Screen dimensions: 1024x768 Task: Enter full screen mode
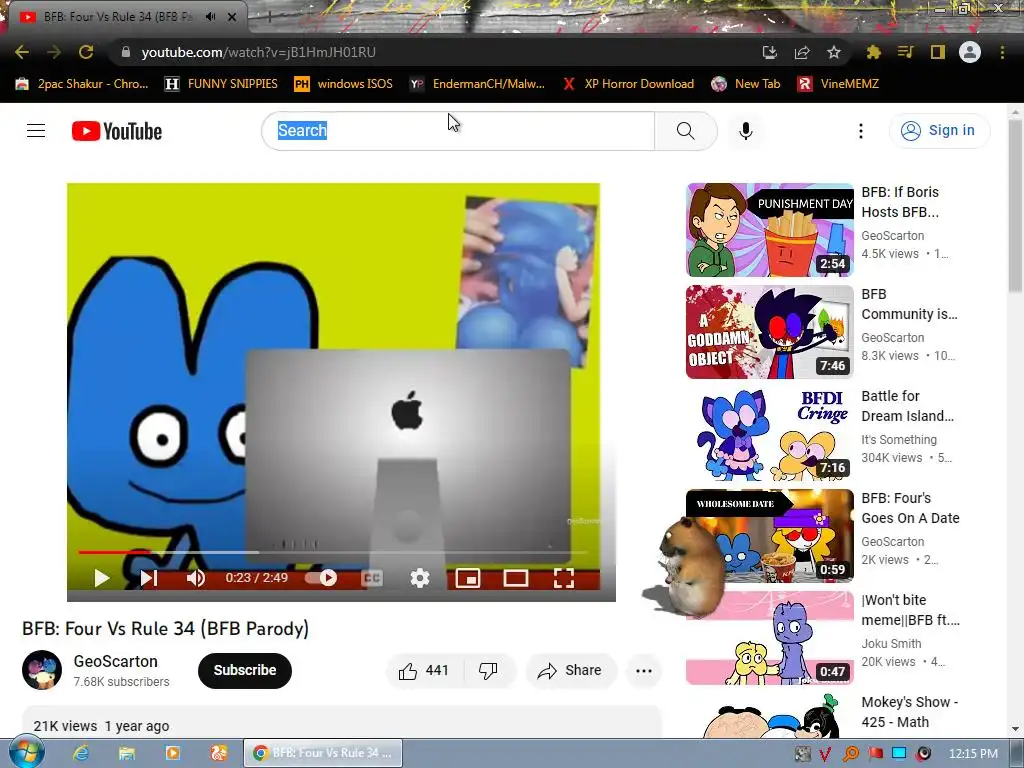pos(564,578)
